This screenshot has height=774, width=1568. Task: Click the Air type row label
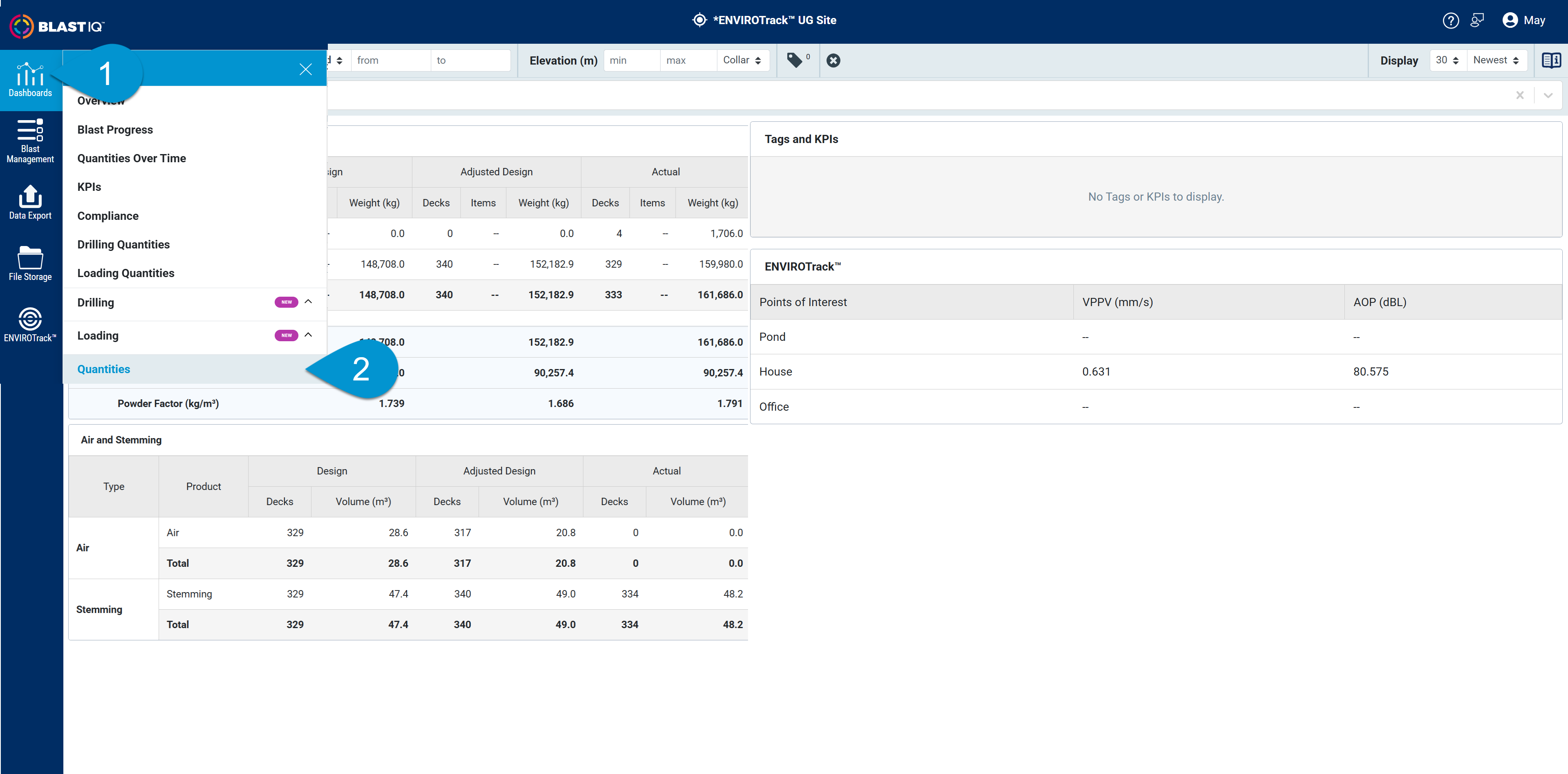[x=83, y=548]
